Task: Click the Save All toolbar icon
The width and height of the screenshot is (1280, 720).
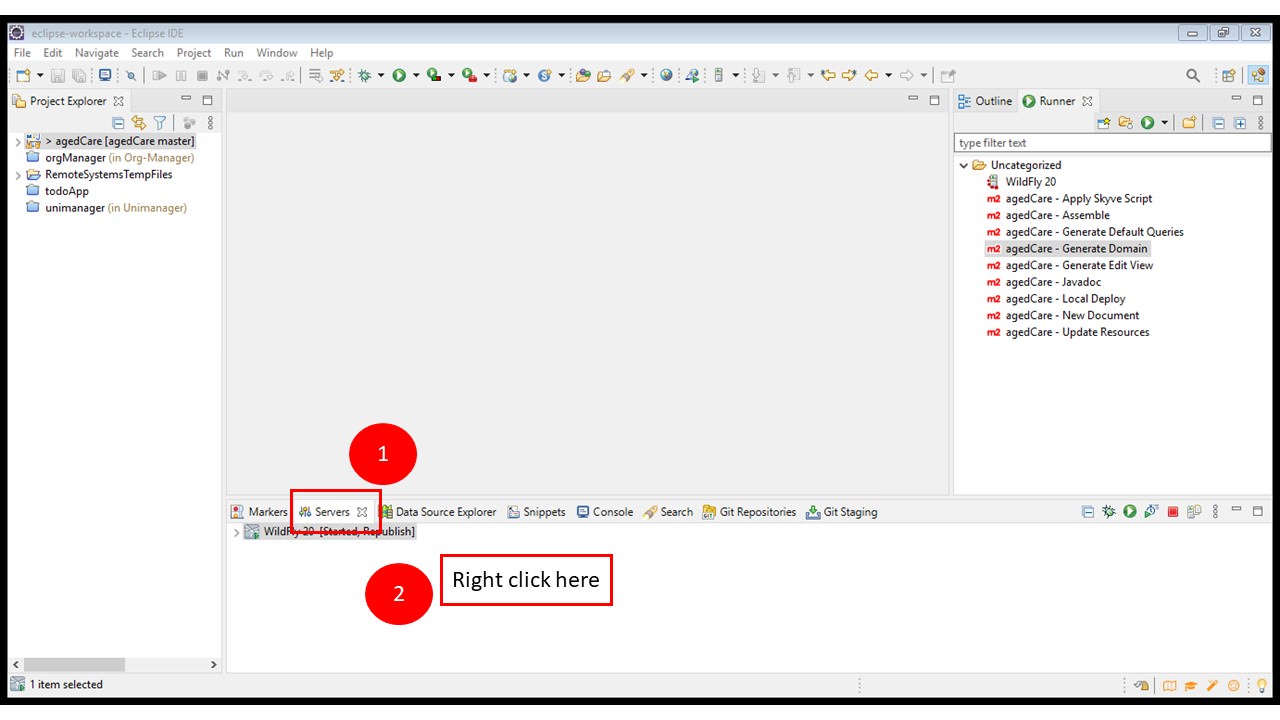Action: click(79, 75)
